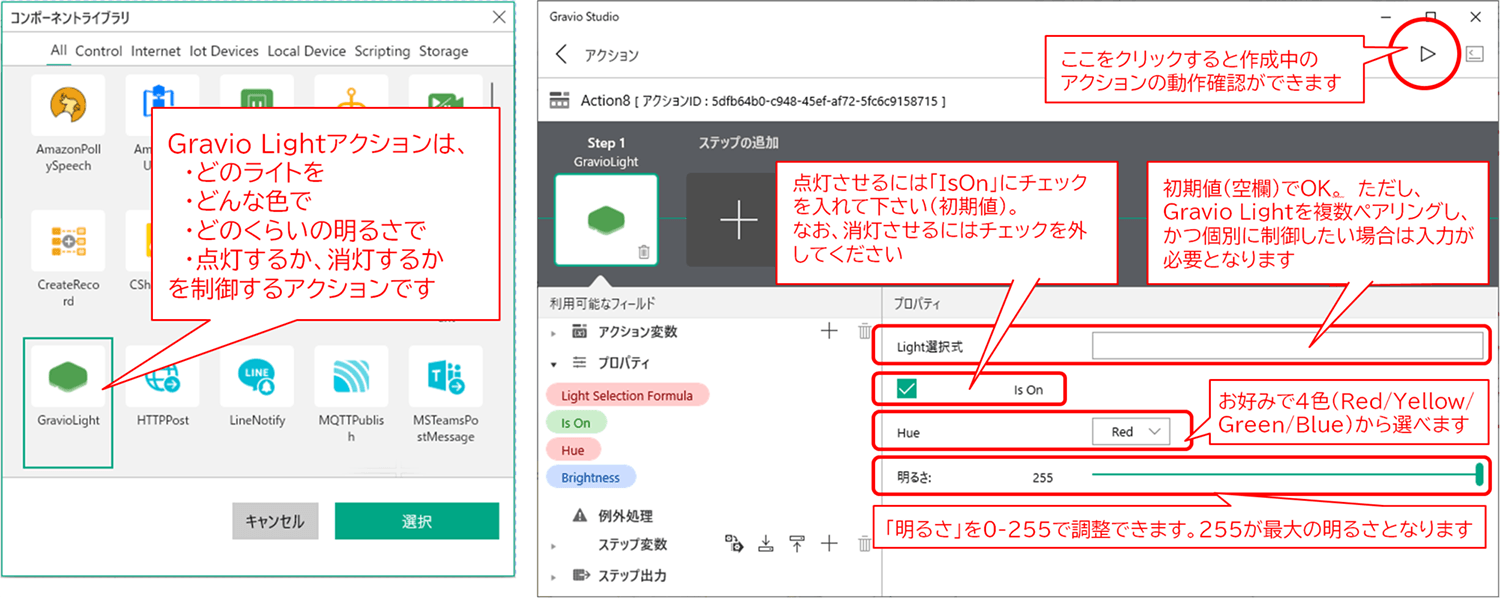1500x598 pixels.
Task: Adjust the 明るさ brightness slider
Action: click(1286, 476)
